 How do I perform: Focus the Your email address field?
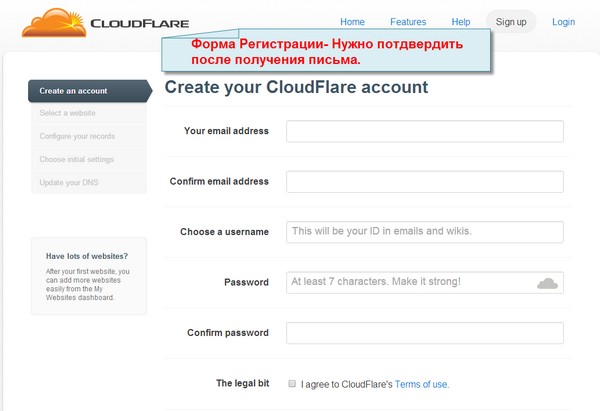(x=425, y=131)
